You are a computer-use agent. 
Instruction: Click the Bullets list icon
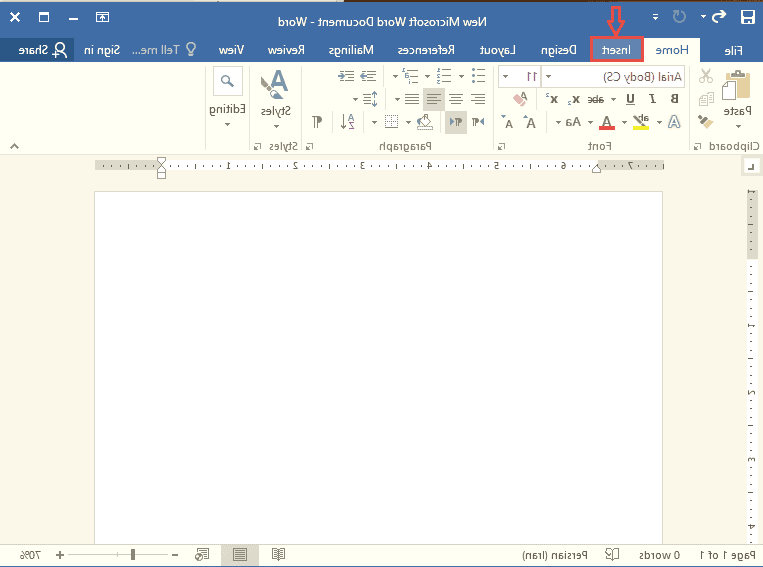coord(478,76)
